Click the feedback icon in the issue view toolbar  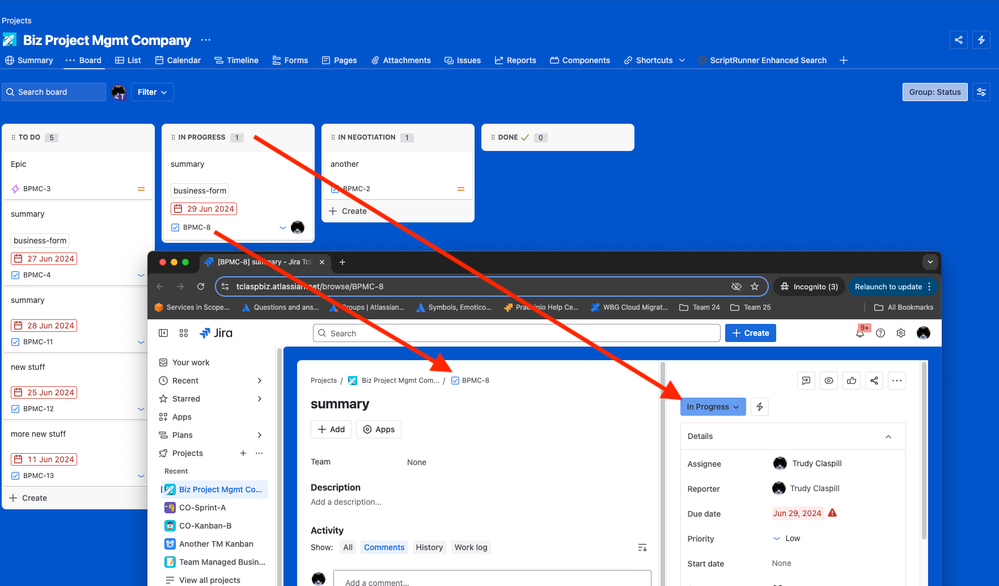point(806,381)
